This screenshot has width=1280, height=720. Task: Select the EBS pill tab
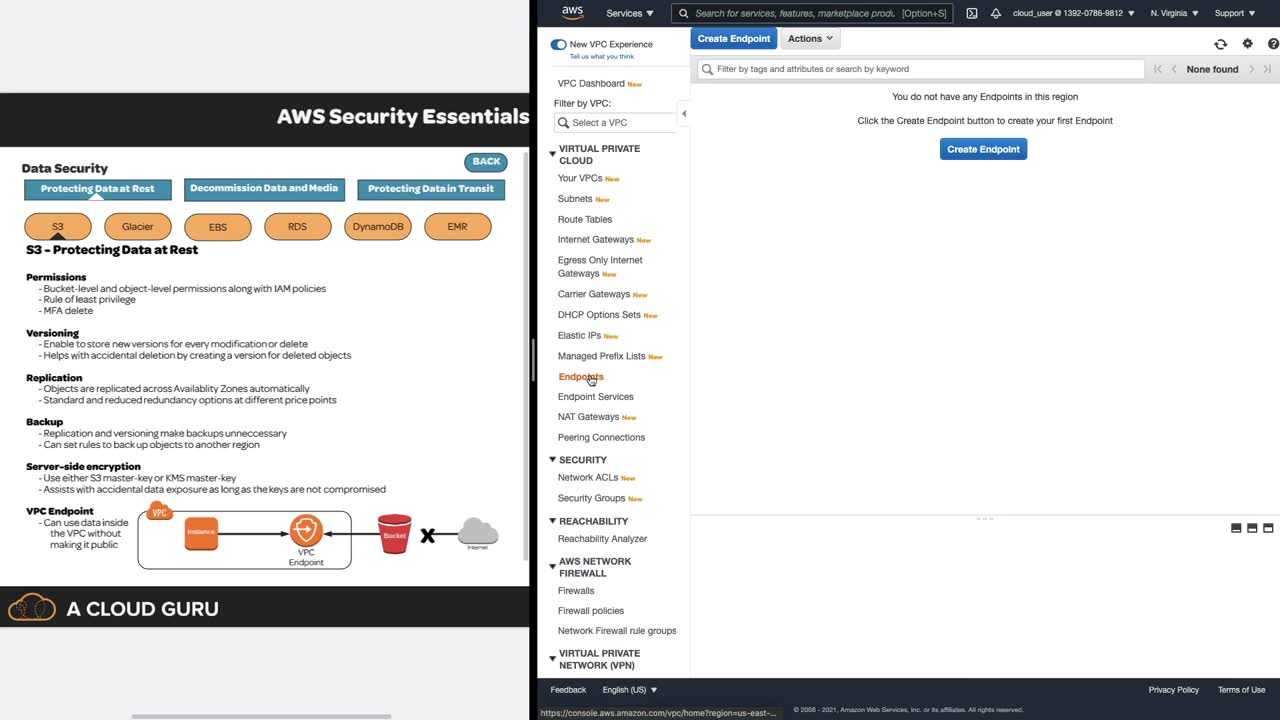[x=218, y=227]
